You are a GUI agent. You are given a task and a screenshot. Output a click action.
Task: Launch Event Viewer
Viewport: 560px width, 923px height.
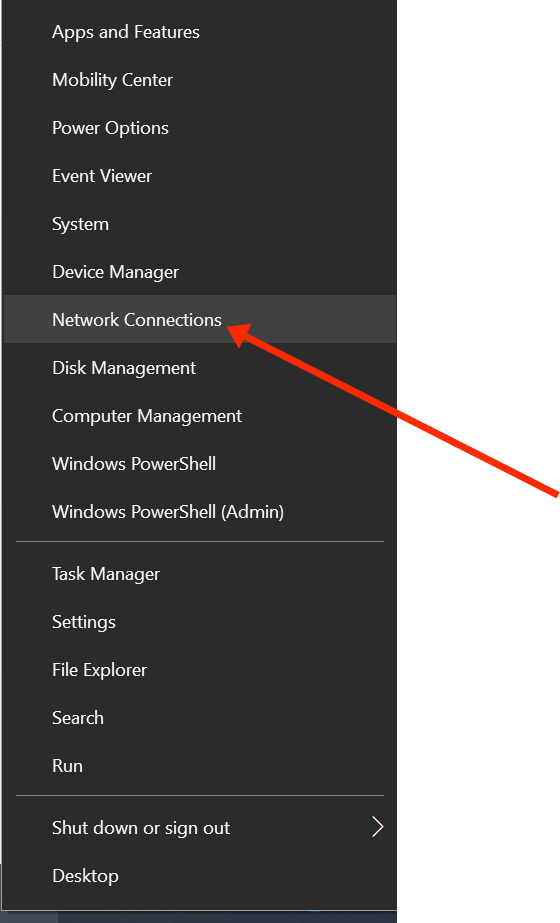pos(200,176)
